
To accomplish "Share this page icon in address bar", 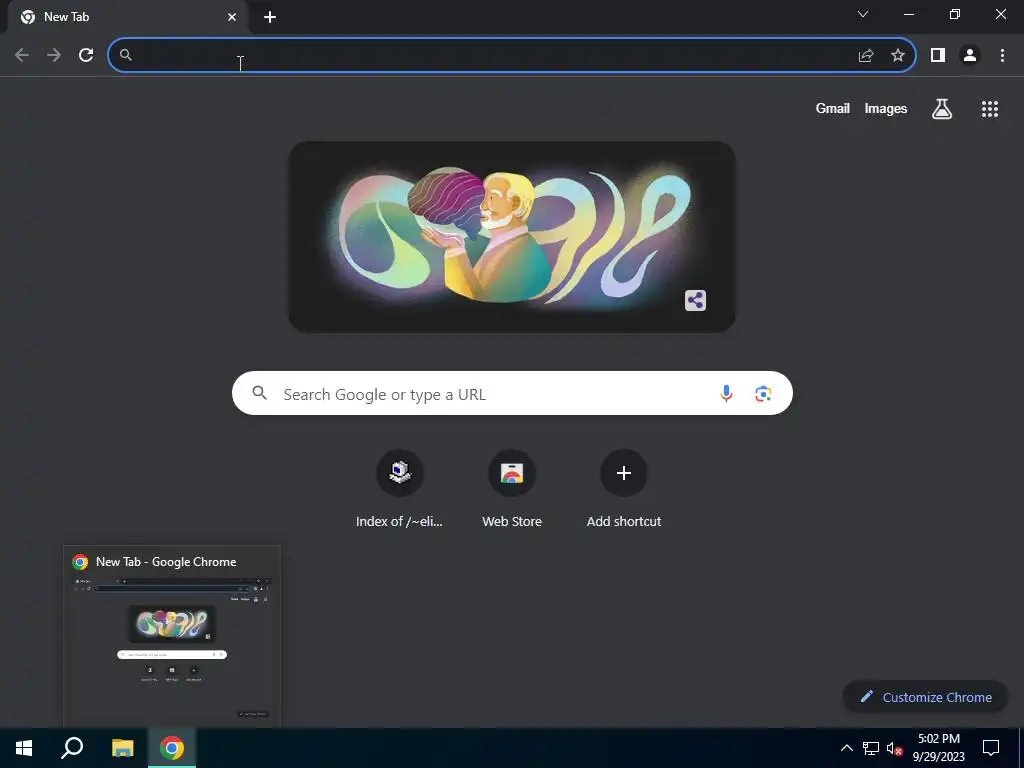I will click(x=866, y=56).
